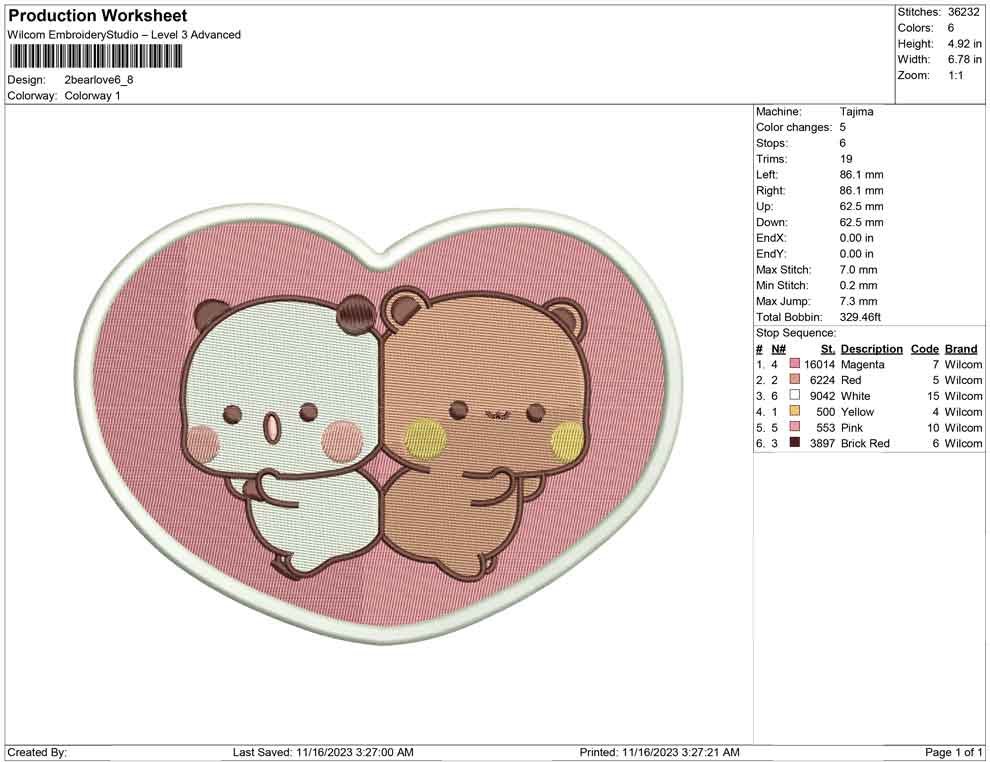Click the Magenta color swatch
Screen dimensions: 990x762
[x=795, y=364]
